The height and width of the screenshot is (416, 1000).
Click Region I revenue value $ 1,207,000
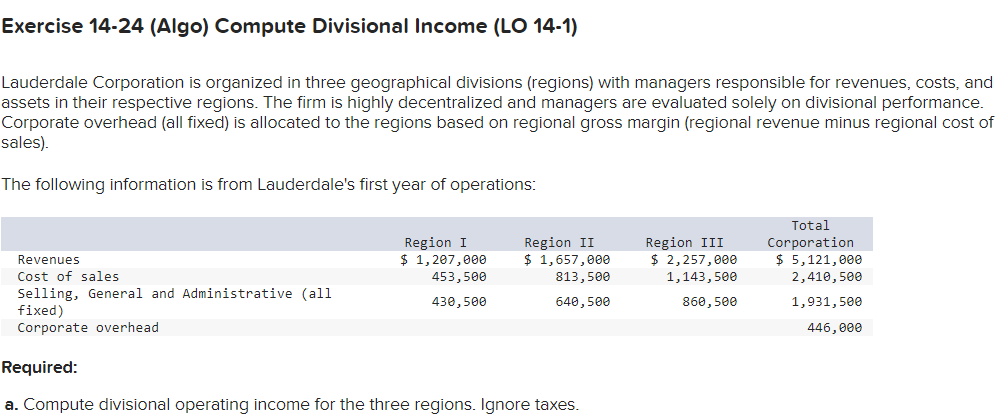[x=443, y=260]
